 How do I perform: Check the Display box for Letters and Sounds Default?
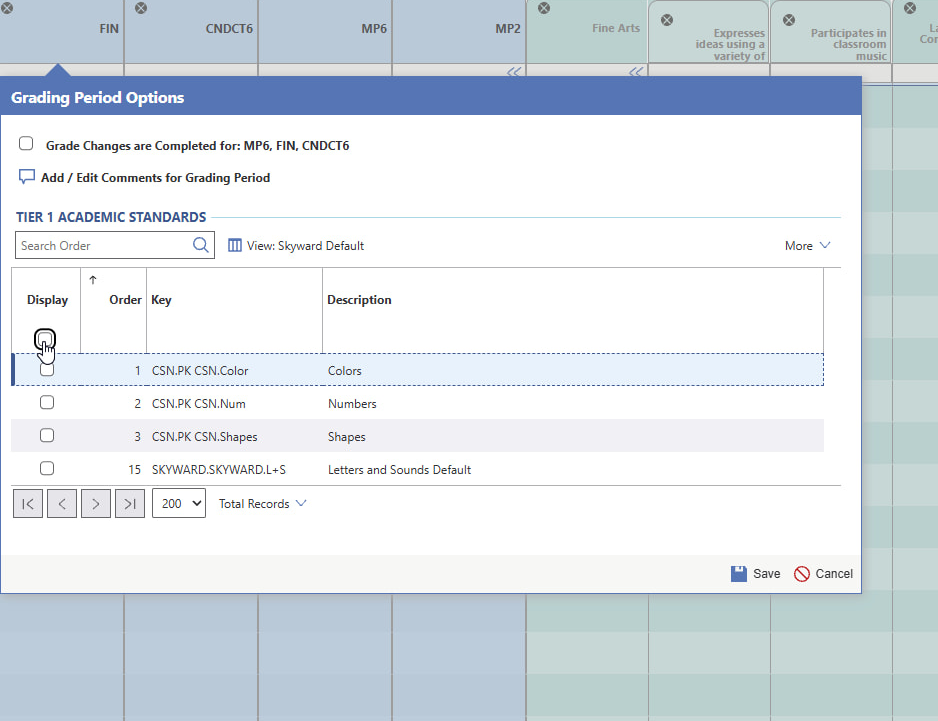tap(47, 468)
